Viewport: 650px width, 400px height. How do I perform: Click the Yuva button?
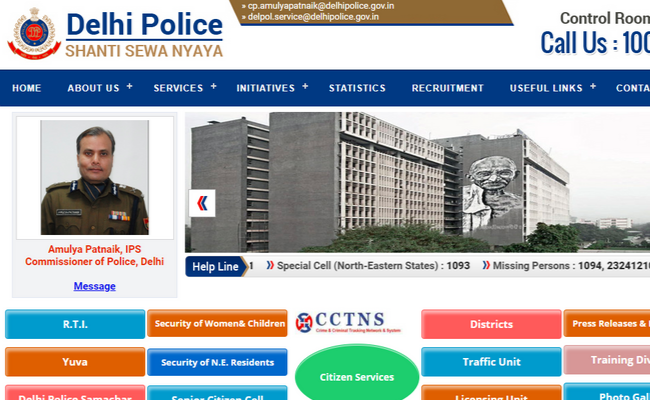click(75, 362)
